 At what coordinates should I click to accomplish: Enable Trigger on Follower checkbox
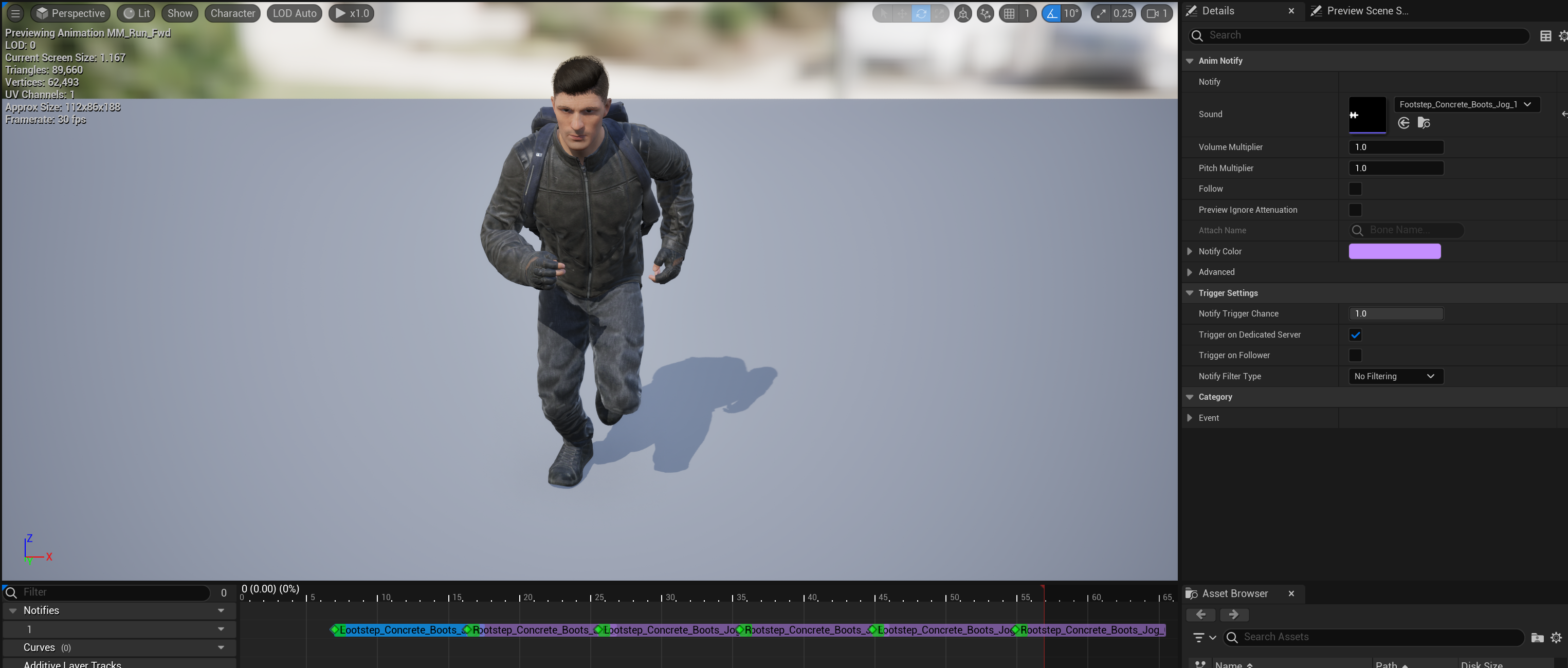tap(1355, 355)
